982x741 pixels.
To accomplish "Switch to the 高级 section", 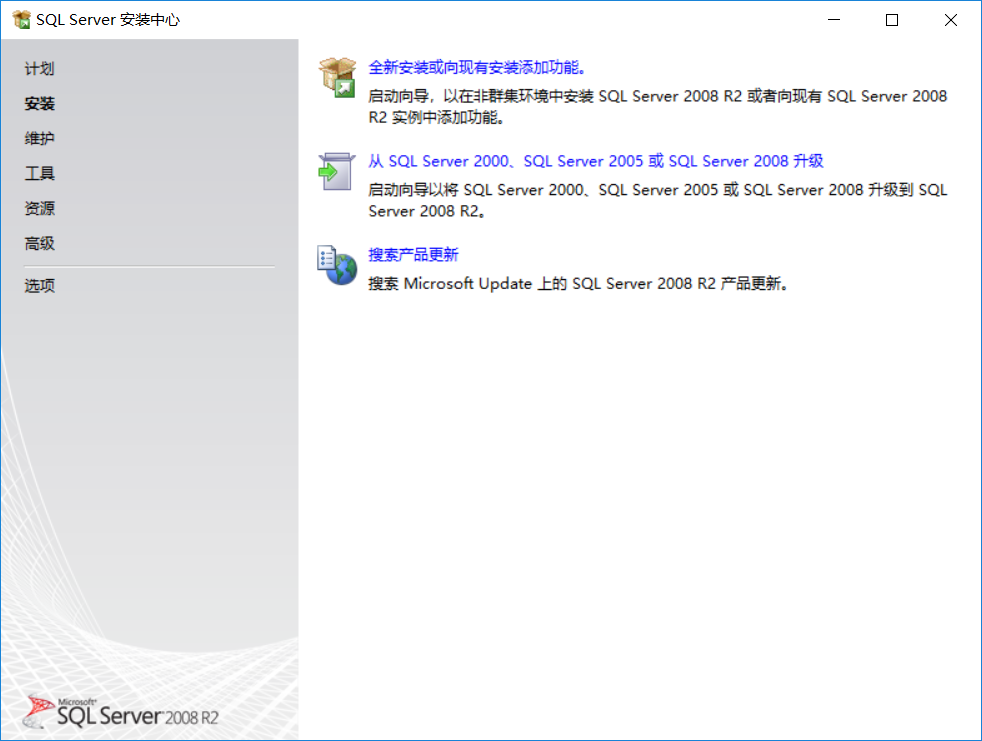I will pyautogui.click(x=40, y=243).
